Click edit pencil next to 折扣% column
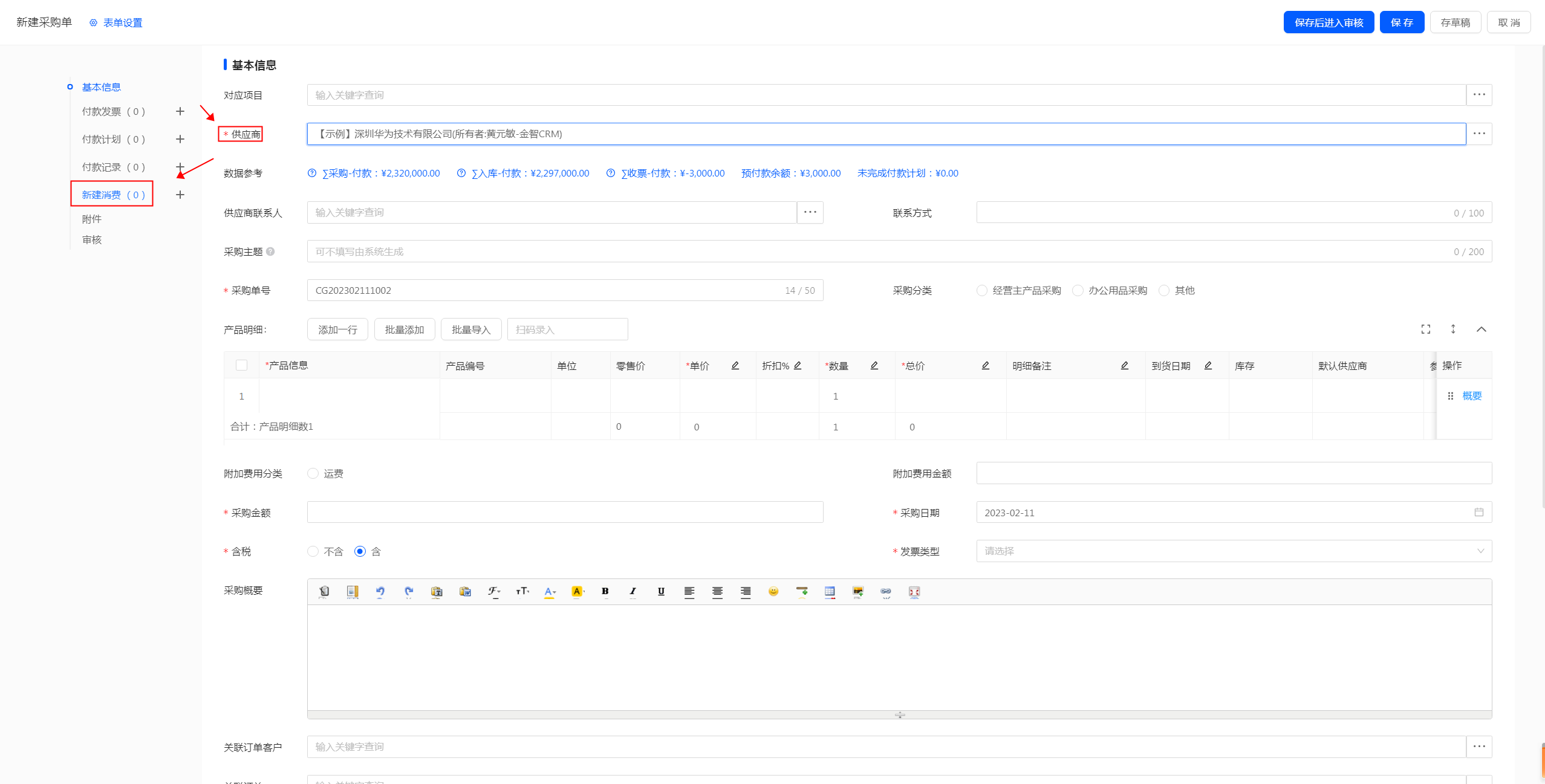 coord(798,366)
